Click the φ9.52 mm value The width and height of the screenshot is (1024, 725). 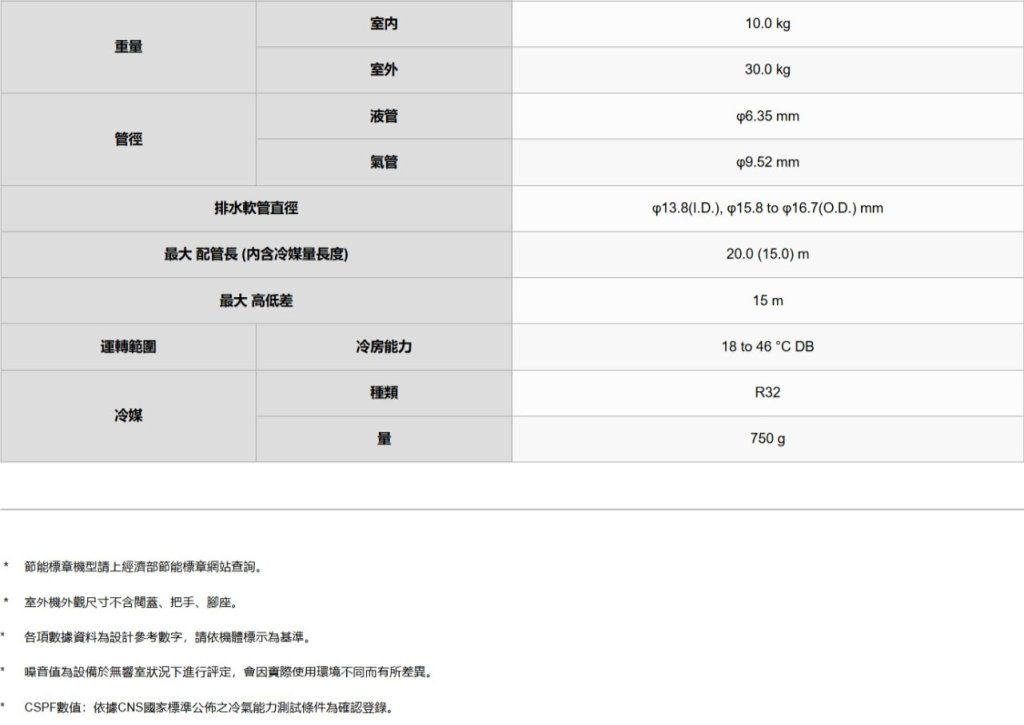pyautogui.click(x=767, y=162)
